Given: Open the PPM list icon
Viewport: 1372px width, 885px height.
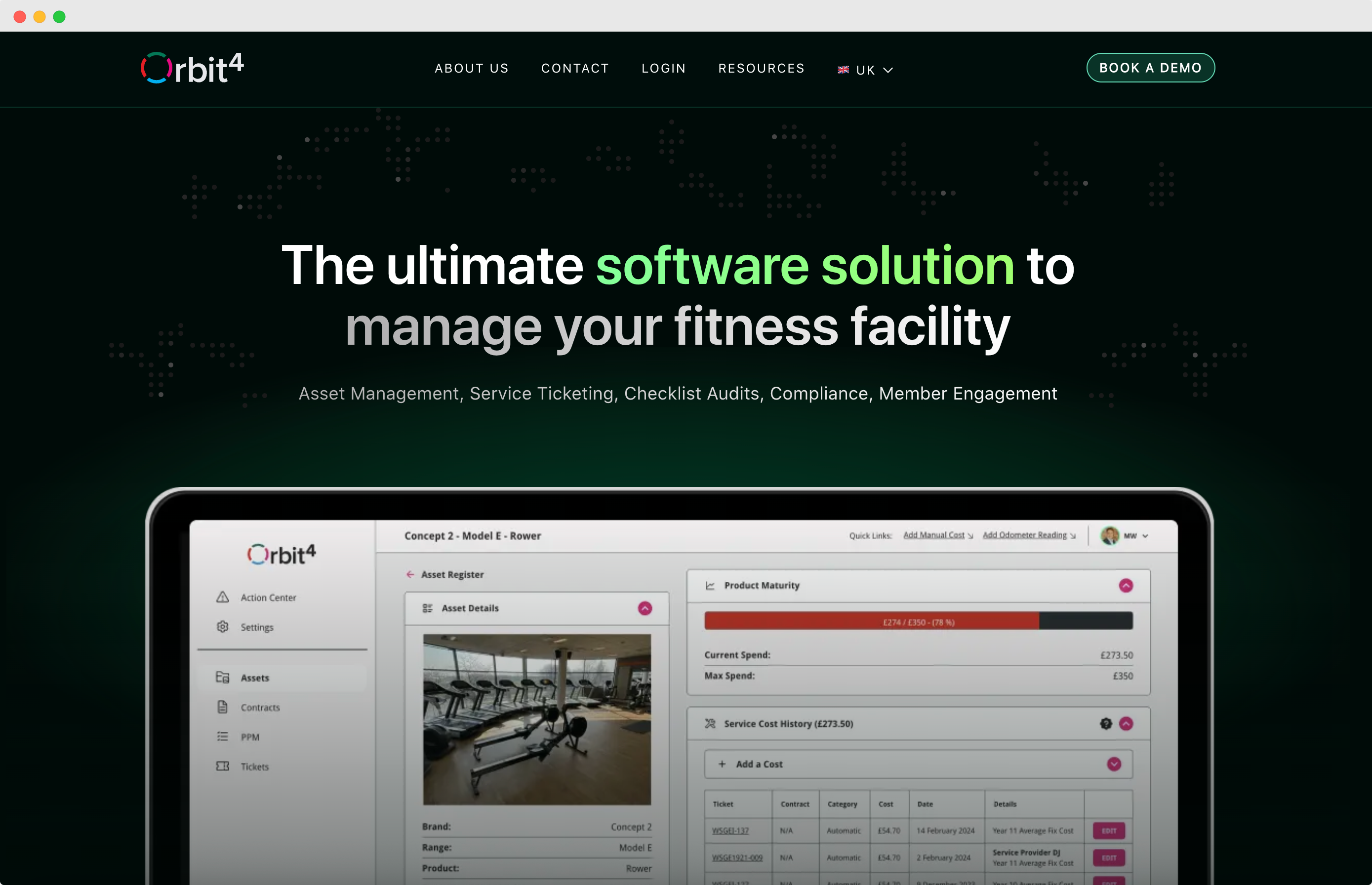Looking at the screenshot, I should point(222,737).
